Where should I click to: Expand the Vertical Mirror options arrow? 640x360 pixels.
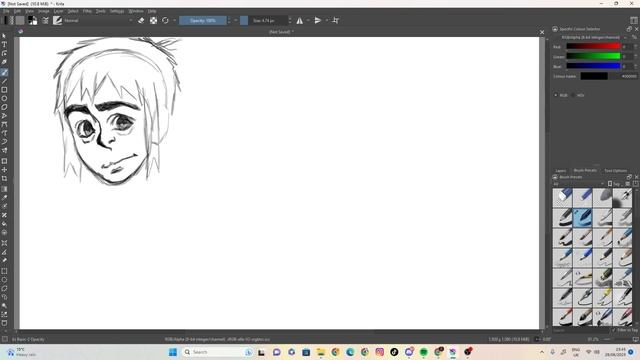327,20
